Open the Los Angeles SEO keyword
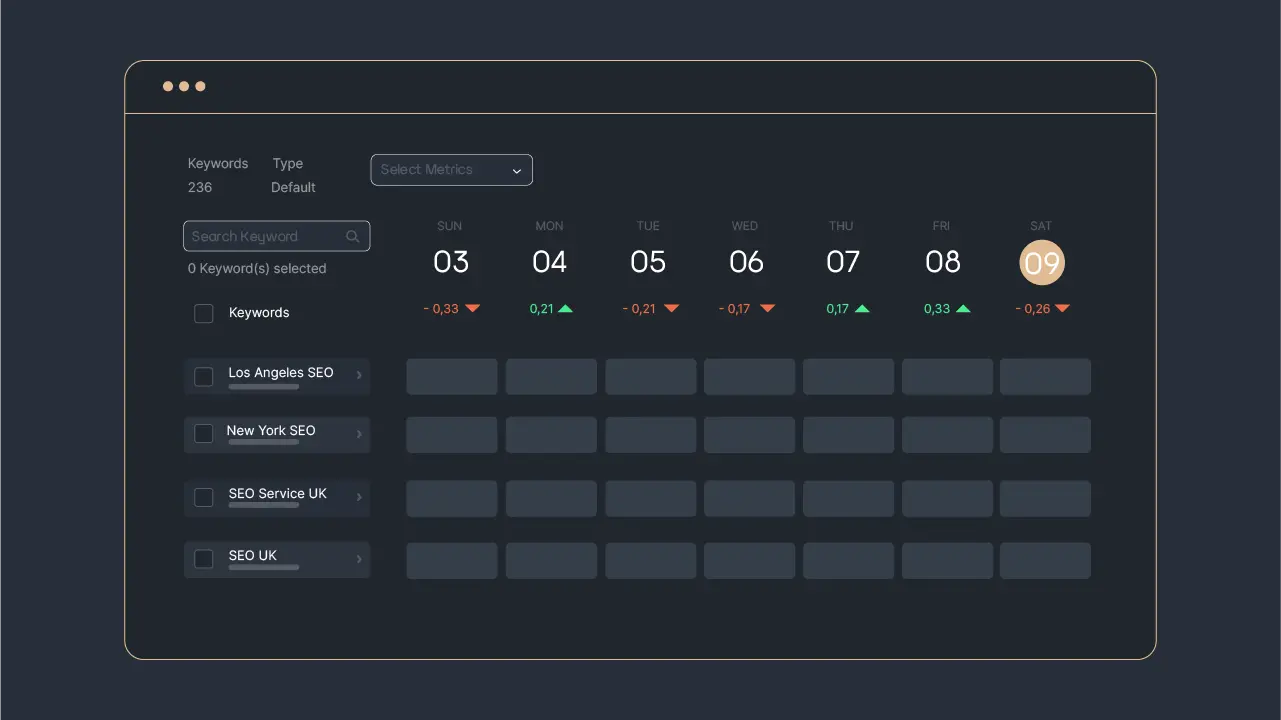Screen dimensions: 1281x720 281,372
